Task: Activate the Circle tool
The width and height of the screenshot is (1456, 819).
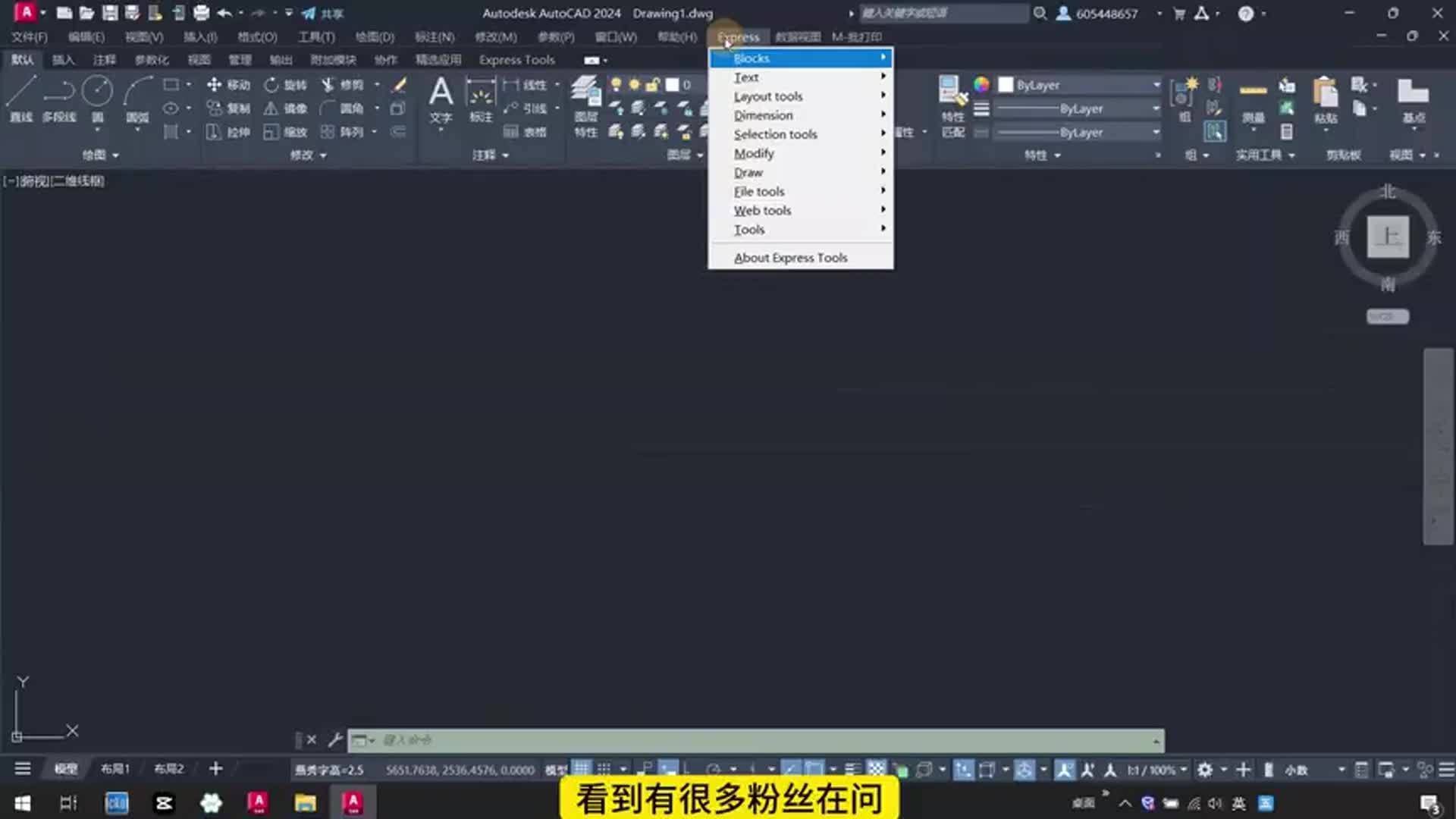Action: pyautogui.click(x=97, y=93)
